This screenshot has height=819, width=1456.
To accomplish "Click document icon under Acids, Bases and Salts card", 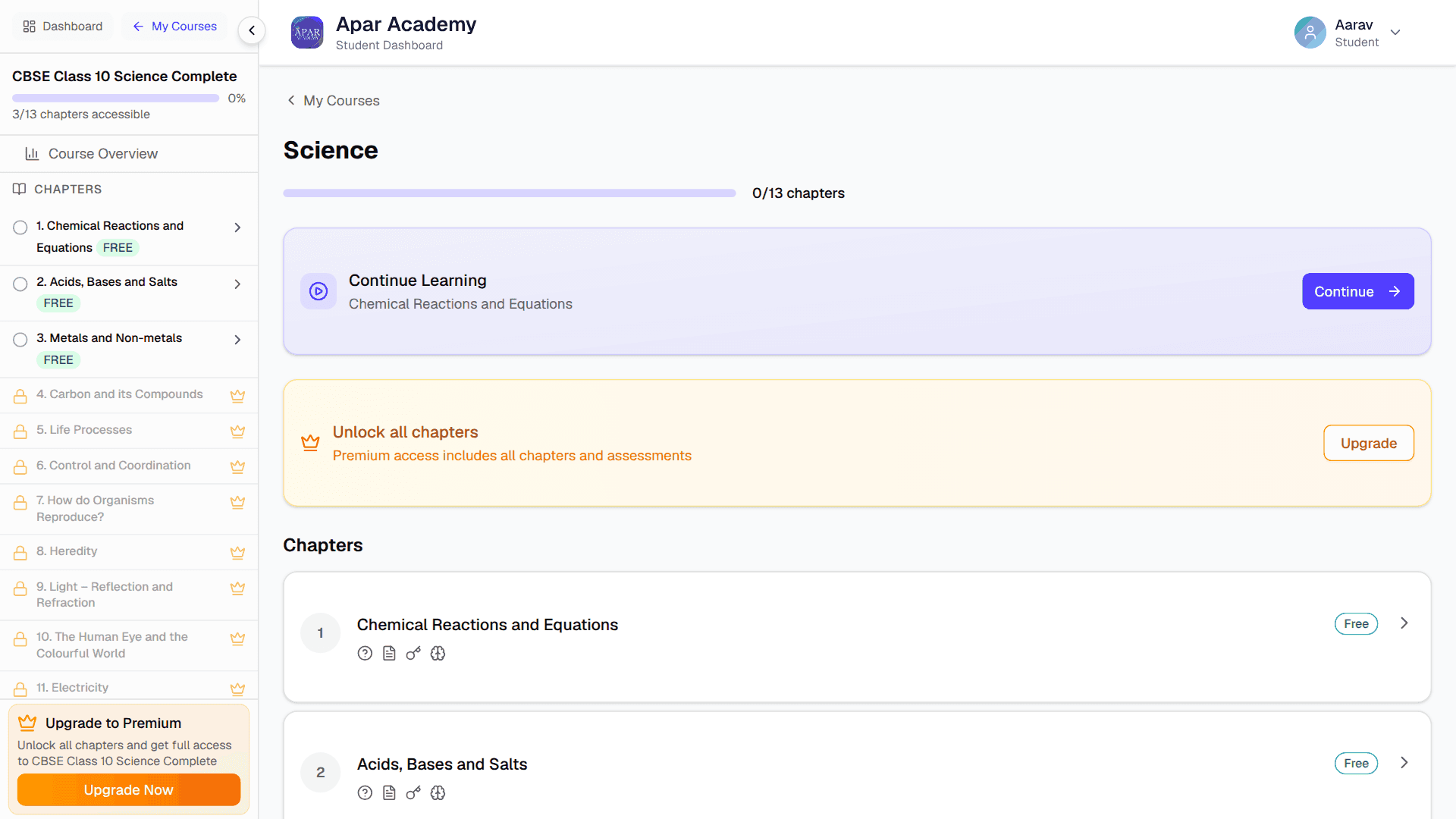I will point(389,793).
